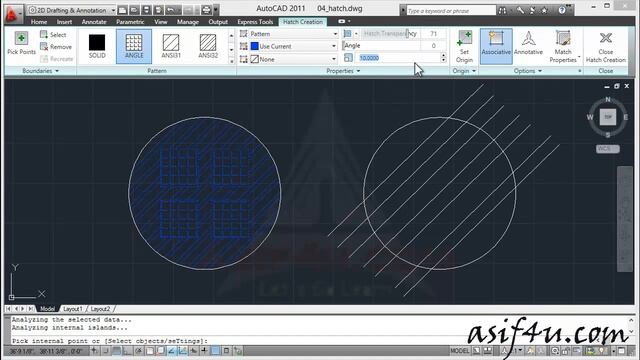Expand the Boundaries panel
The height and width of the screenshot is (360, 640).
click(40, 71)
